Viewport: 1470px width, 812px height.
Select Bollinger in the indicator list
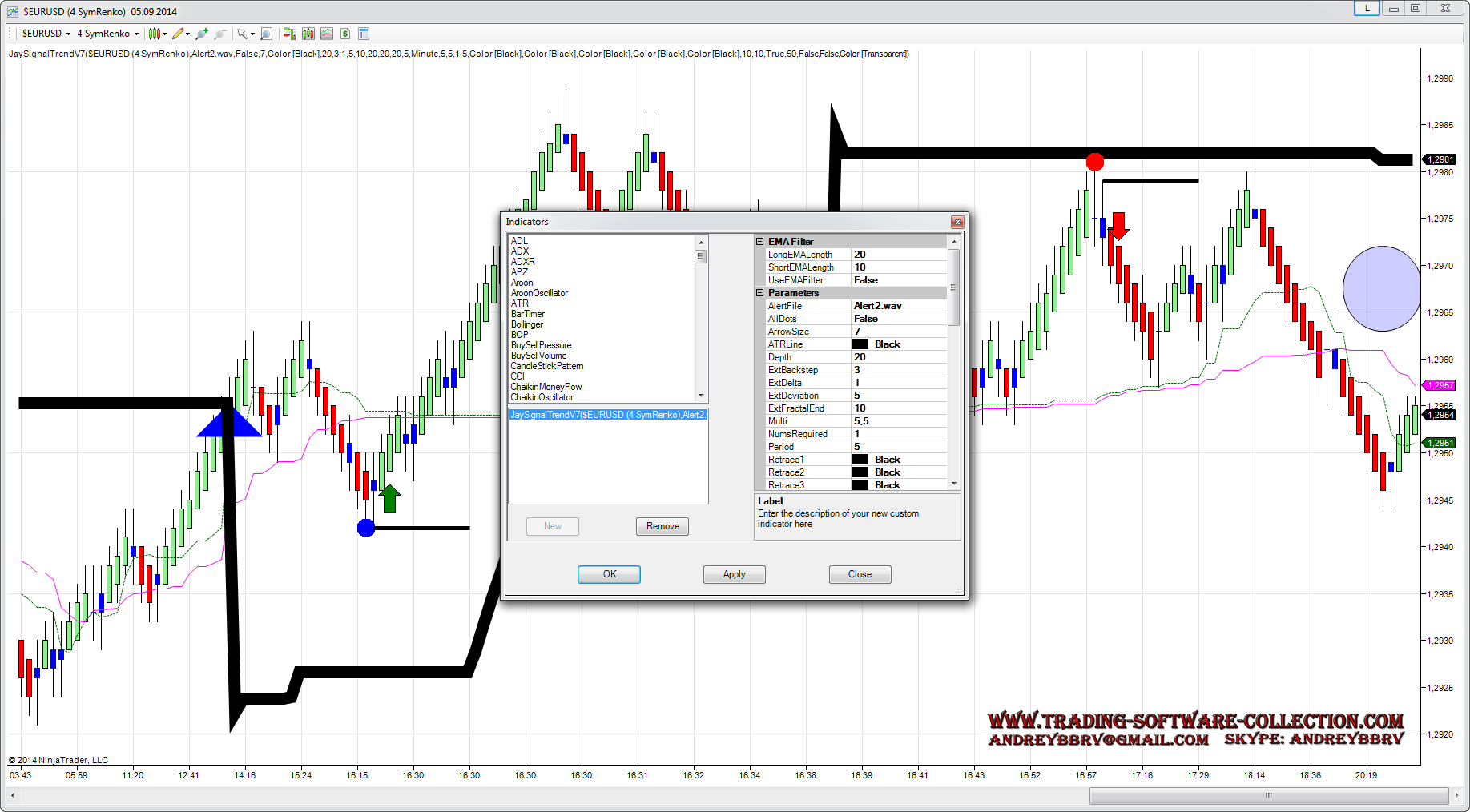pyautogui.click(x=527, y=324)
